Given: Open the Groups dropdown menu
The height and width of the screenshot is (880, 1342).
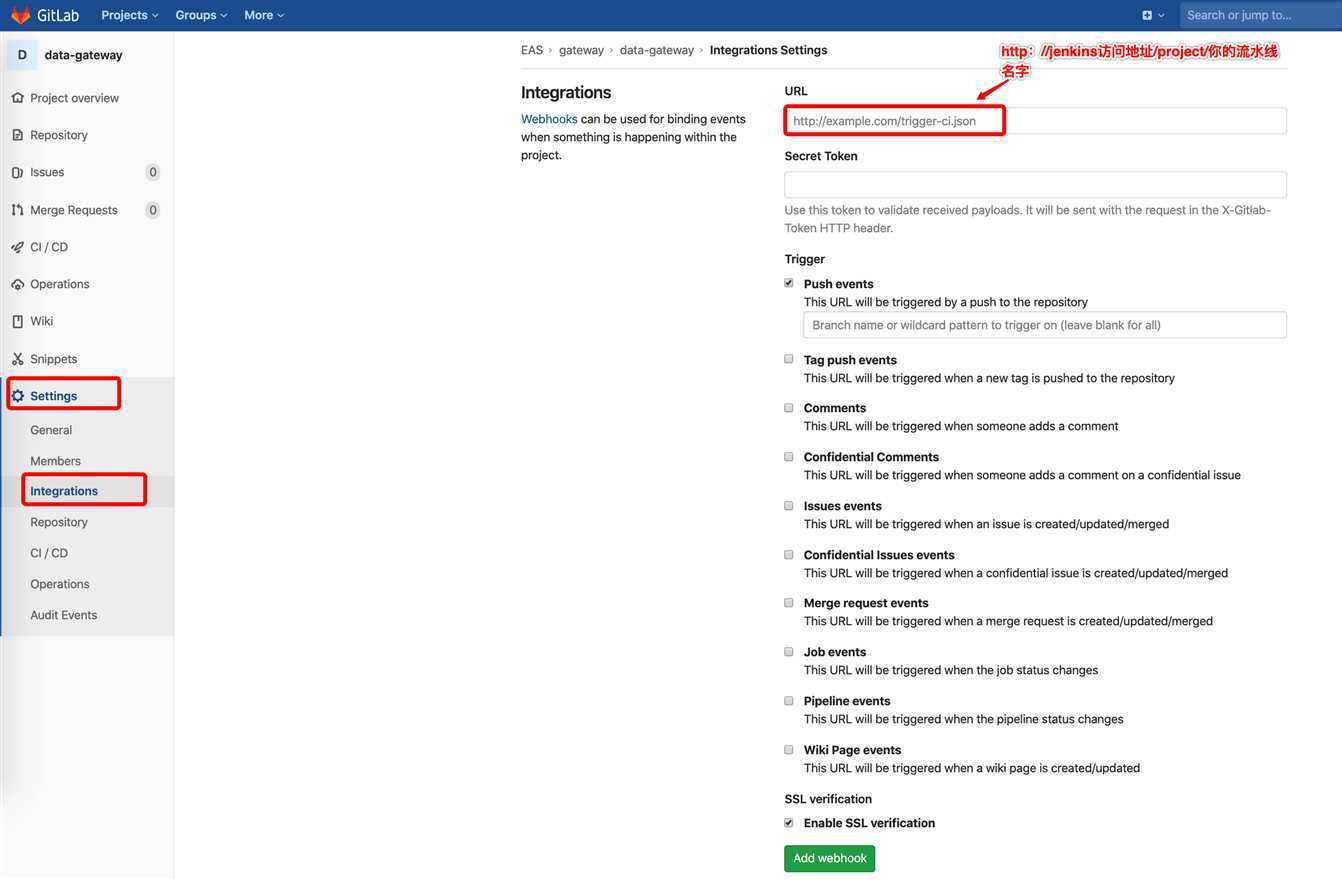Looking at the screenshot, I should (201, 15).
